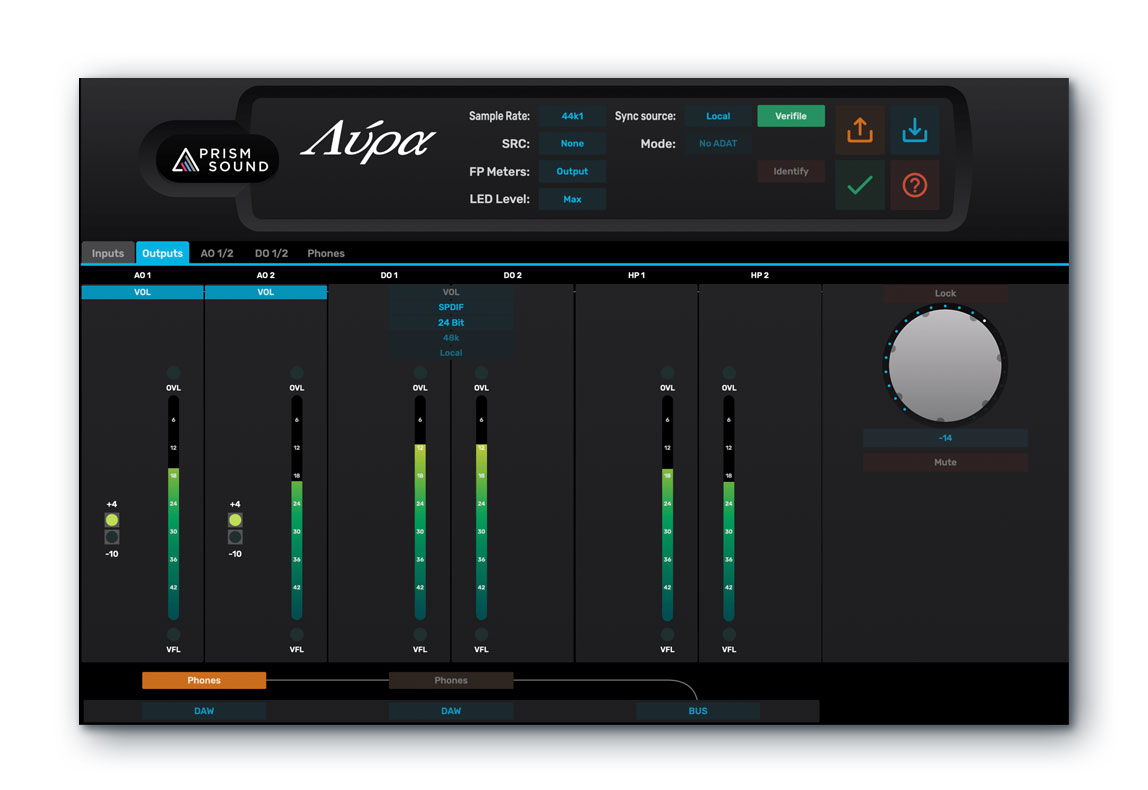Click the blue download settings icon

pos(914,130)
